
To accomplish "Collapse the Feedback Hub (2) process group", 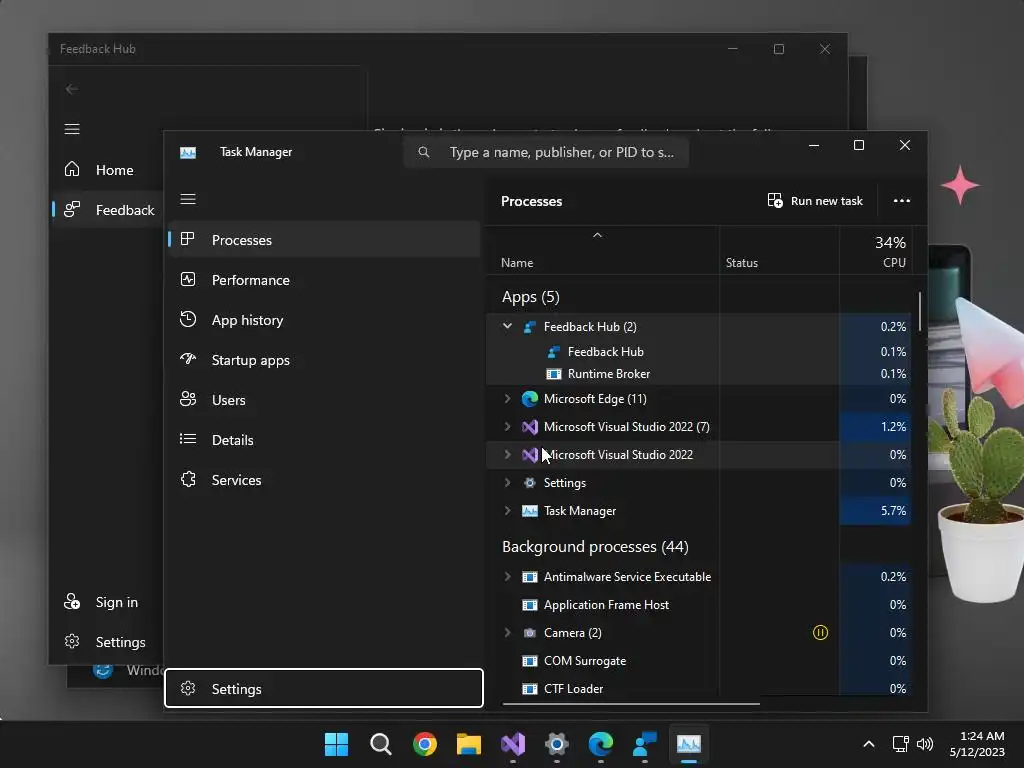I will tap(507, 326).
